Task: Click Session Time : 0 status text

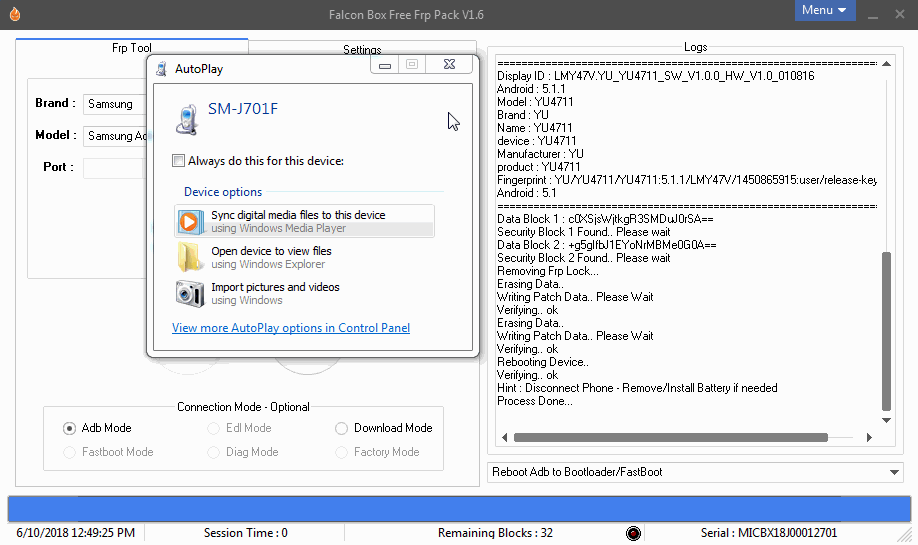Action: [x=245, y=533]
